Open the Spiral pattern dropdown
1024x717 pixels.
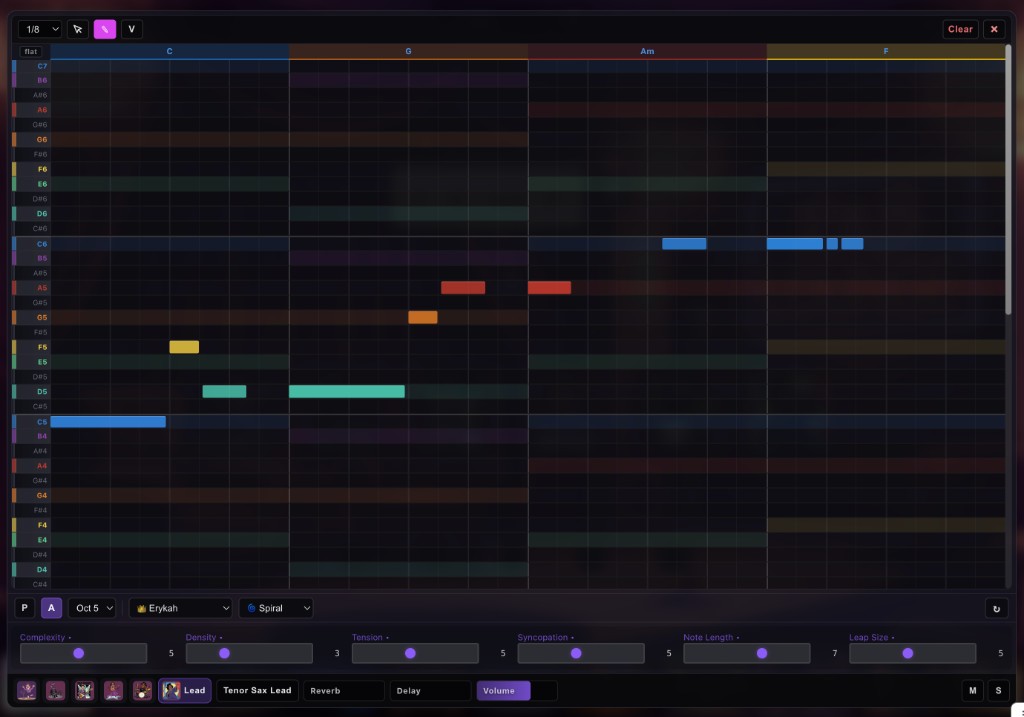pyautogui.click(x=276, y=608)
